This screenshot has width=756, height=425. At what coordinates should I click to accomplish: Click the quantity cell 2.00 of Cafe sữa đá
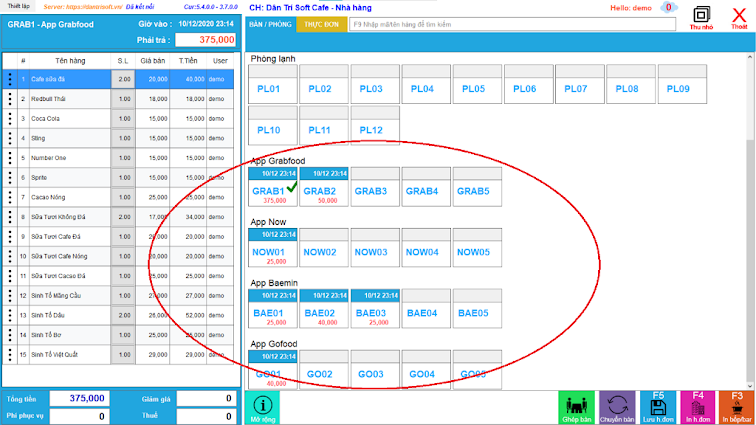point(123,79)
